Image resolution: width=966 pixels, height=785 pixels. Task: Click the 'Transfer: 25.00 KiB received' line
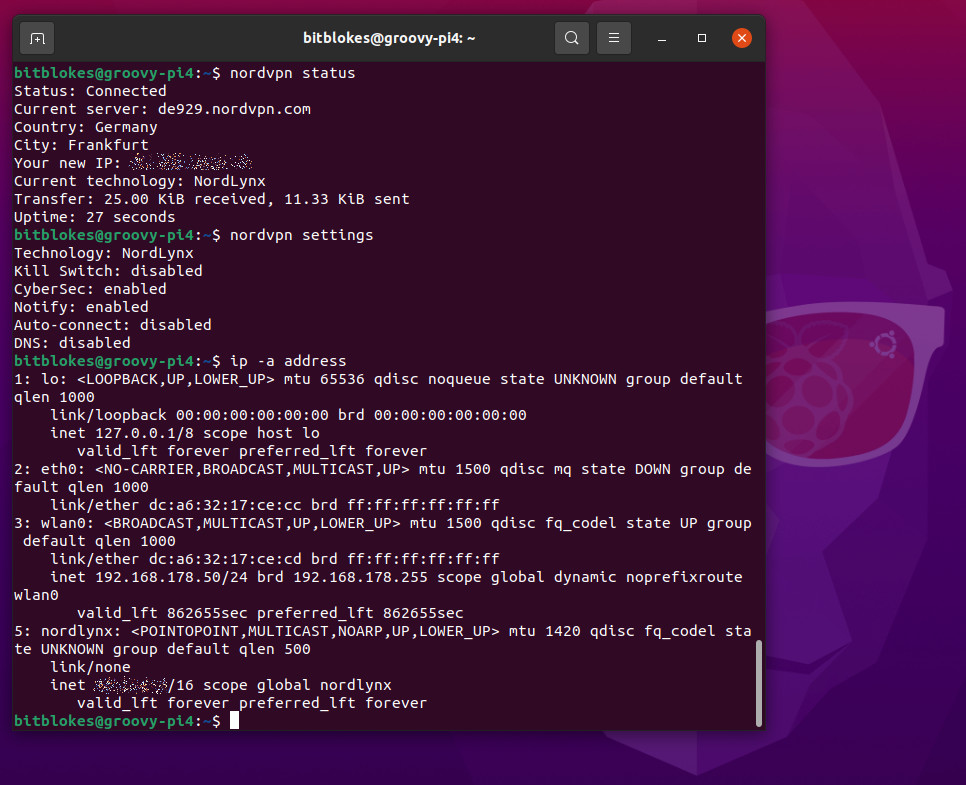coord(212,199)
